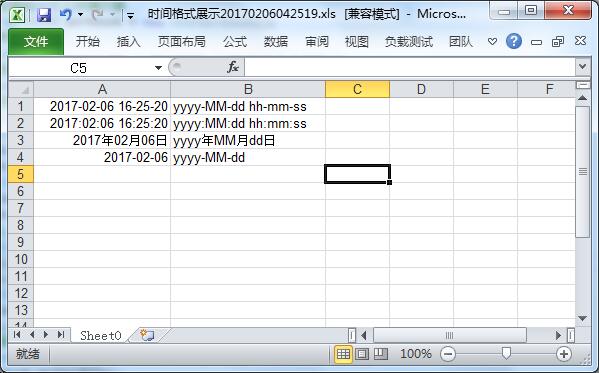Go to last sheet navigation arrow
The image size is (599, 373).
click(61, 335)
